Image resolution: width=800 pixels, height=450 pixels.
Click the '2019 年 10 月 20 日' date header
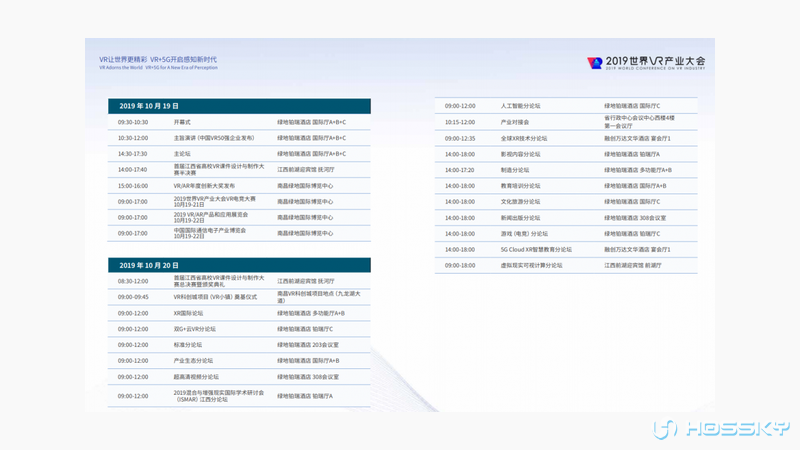tap(239, 265)
